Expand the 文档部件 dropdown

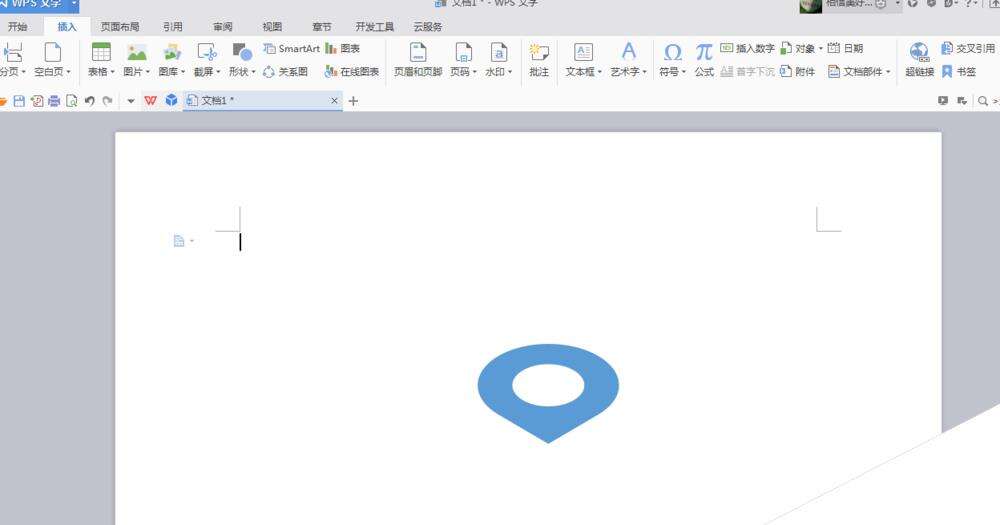point(888,72)
